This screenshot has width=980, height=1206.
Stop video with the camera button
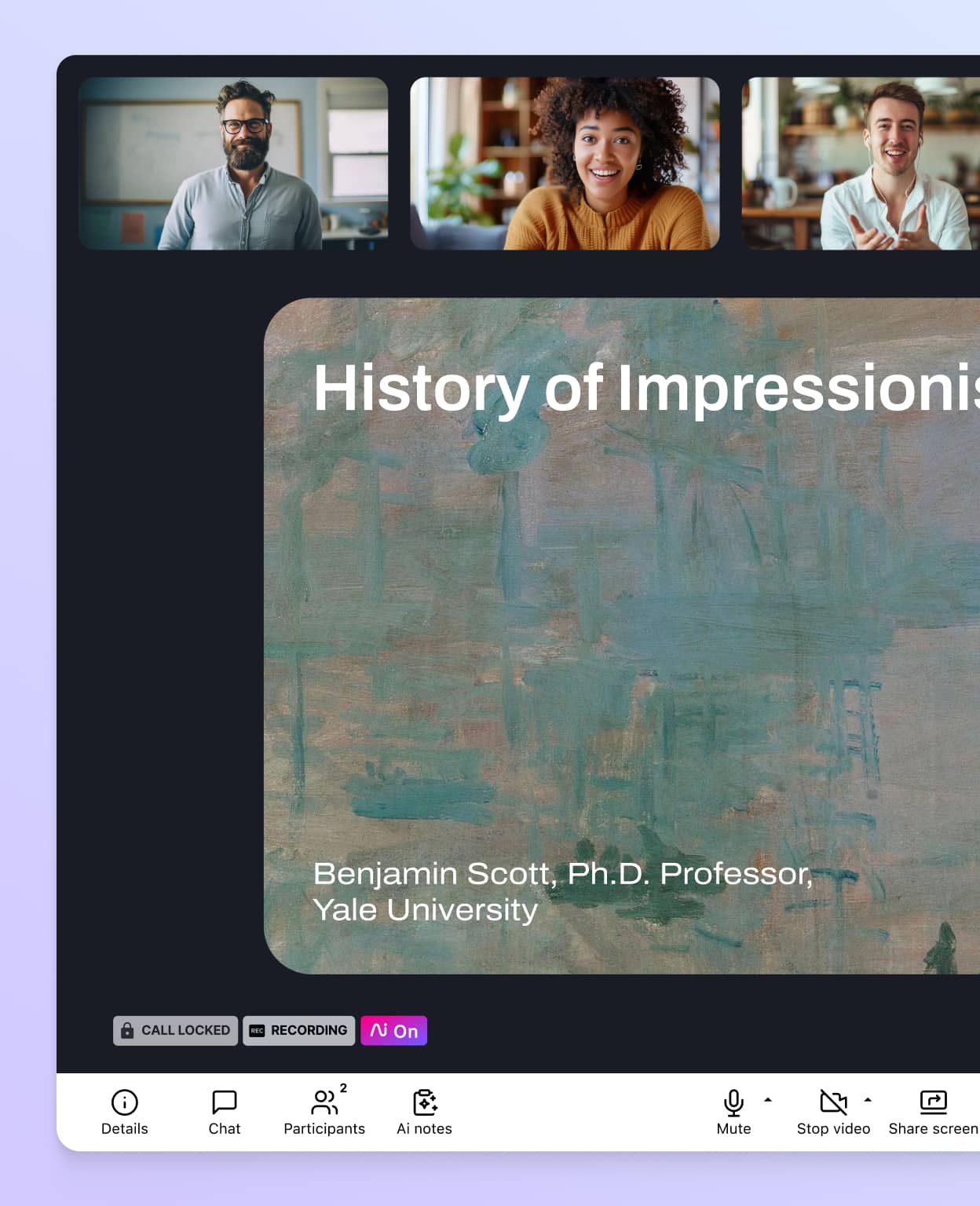(x=833, y=1103)
